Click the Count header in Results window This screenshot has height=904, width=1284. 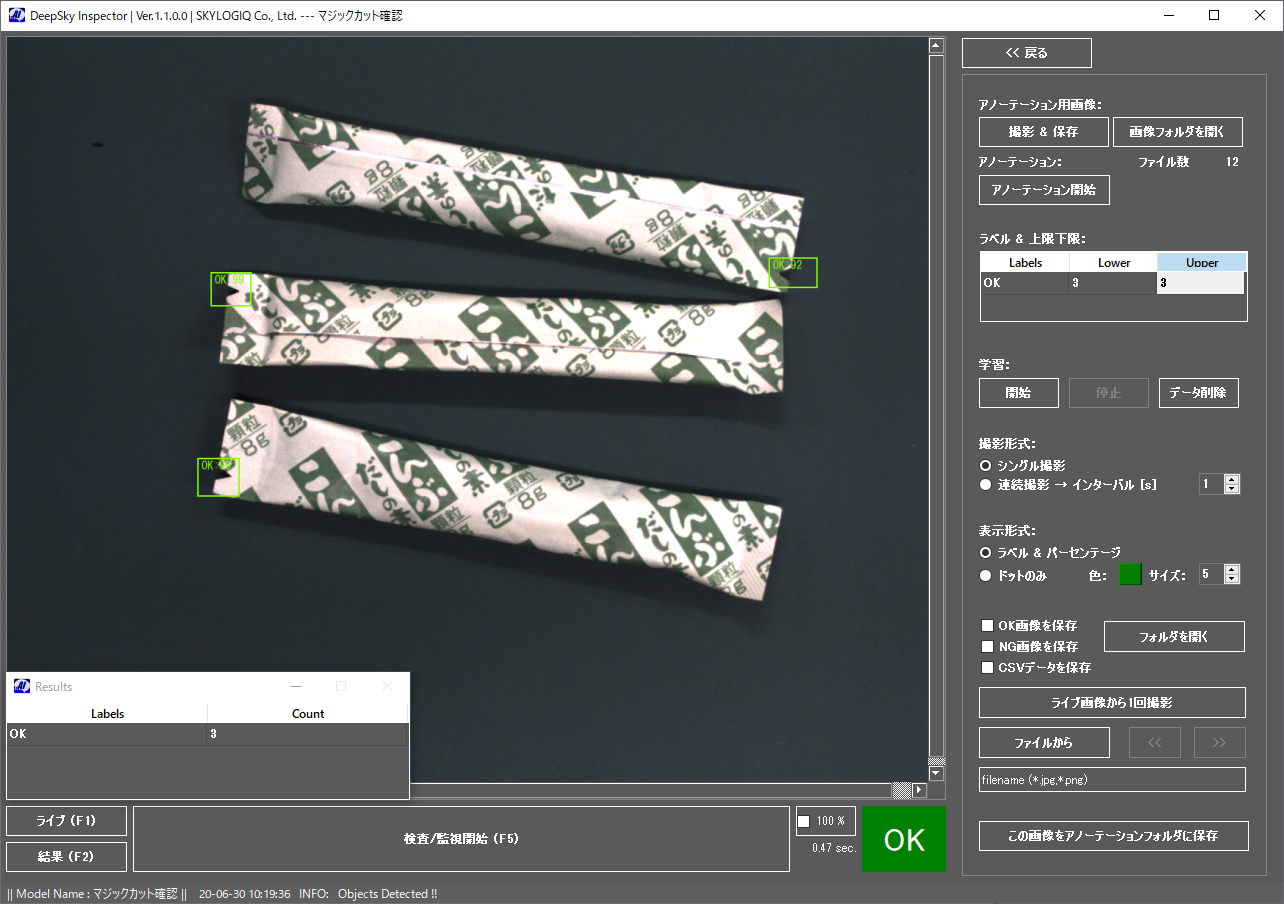point(308,714)
